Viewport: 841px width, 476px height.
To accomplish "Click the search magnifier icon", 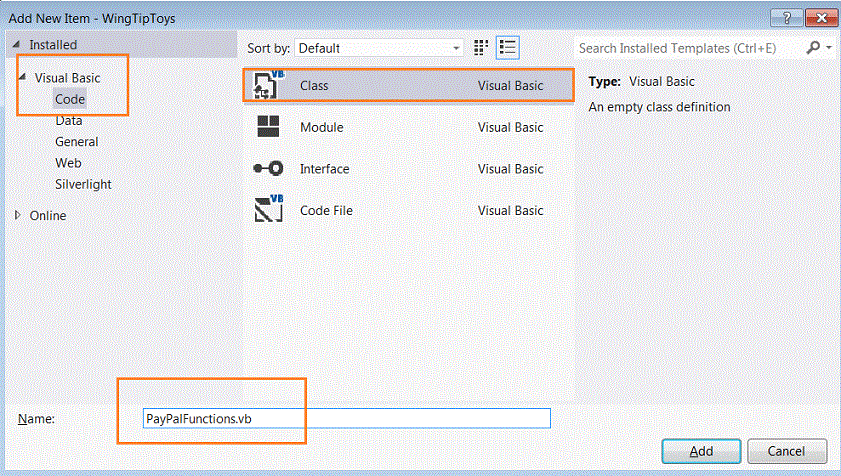I will tap(813, 47).
